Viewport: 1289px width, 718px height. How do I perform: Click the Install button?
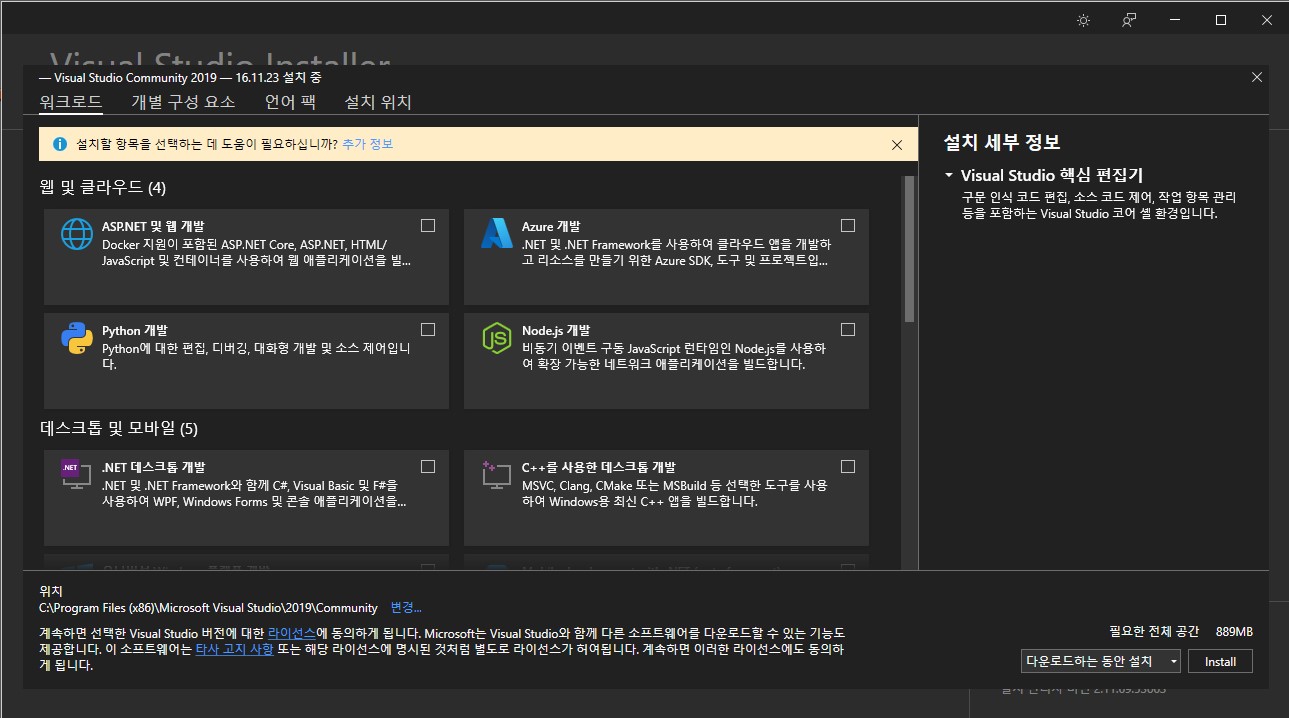[x=1220, y=661]
